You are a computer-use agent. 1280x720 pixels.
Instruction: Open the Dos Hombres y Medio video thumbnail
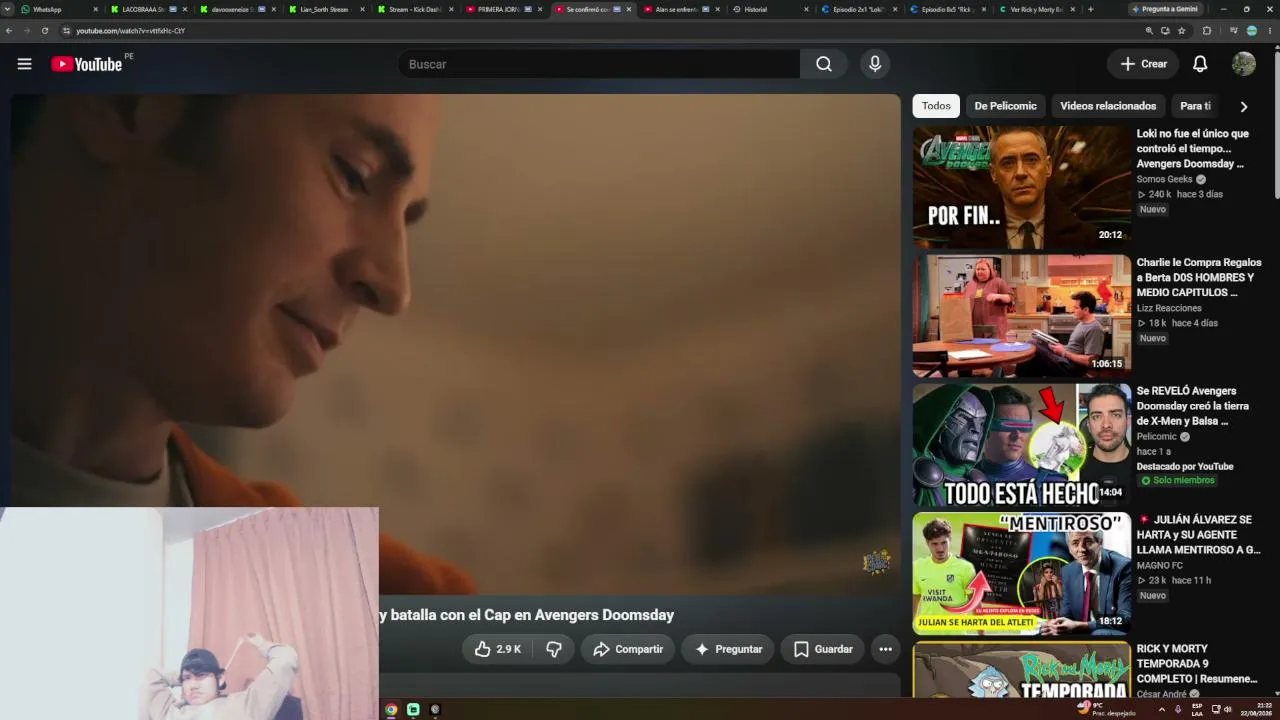[1021, 316]
